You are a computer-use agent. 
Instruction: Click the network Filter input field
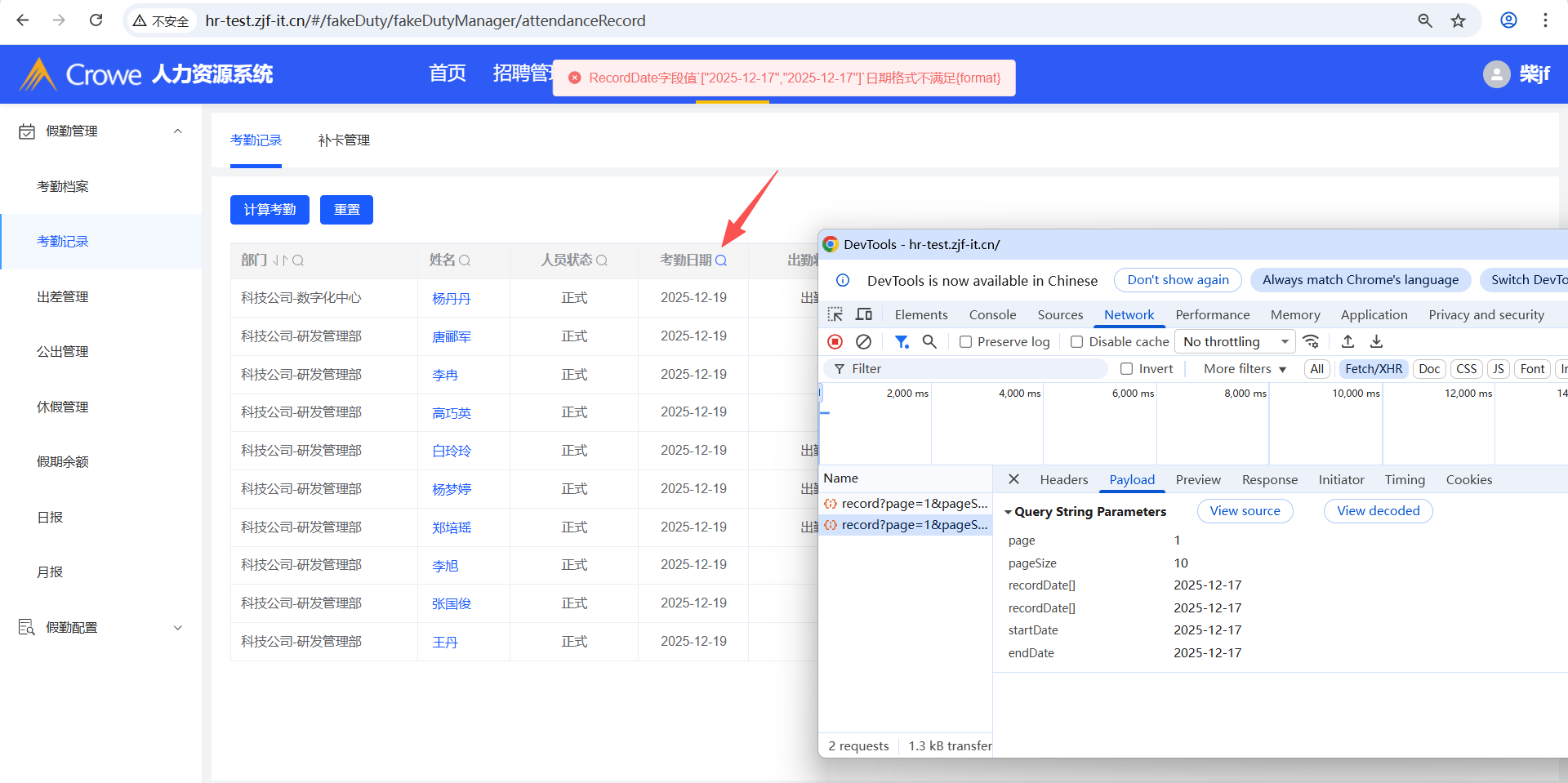972,369
